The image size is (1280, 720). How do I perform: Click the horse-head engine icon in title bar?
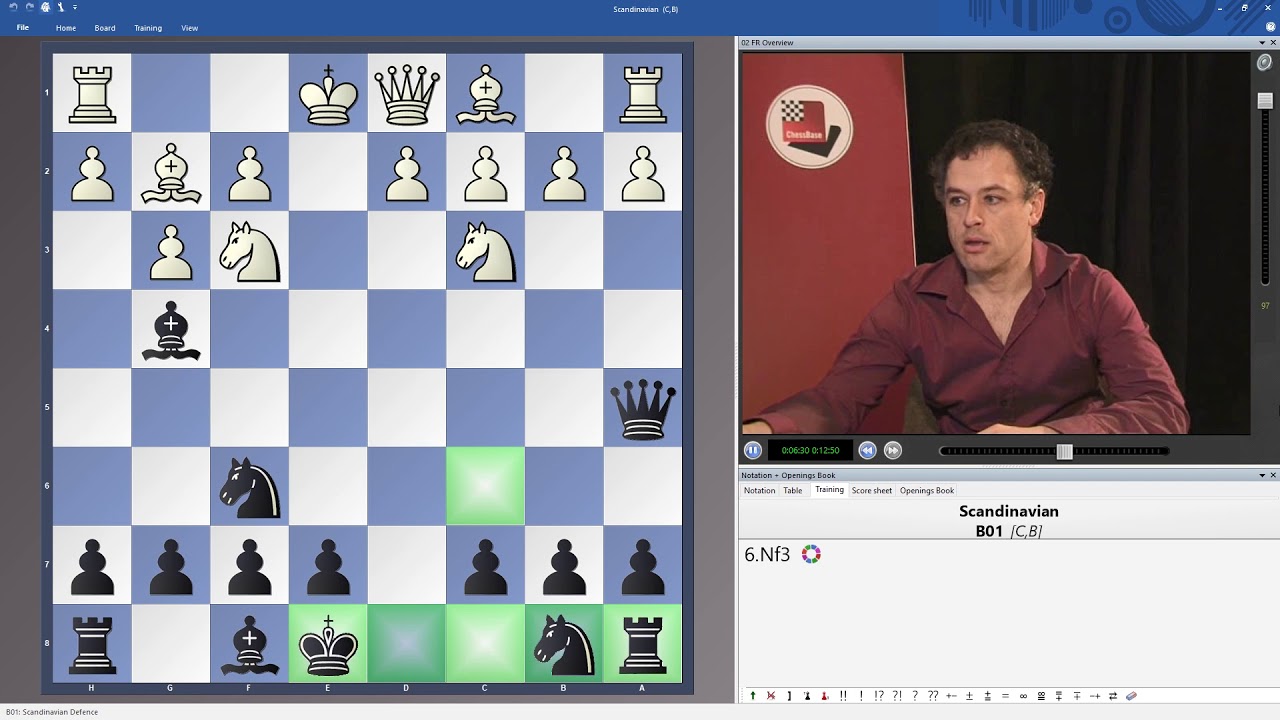(x=45, y=7)
